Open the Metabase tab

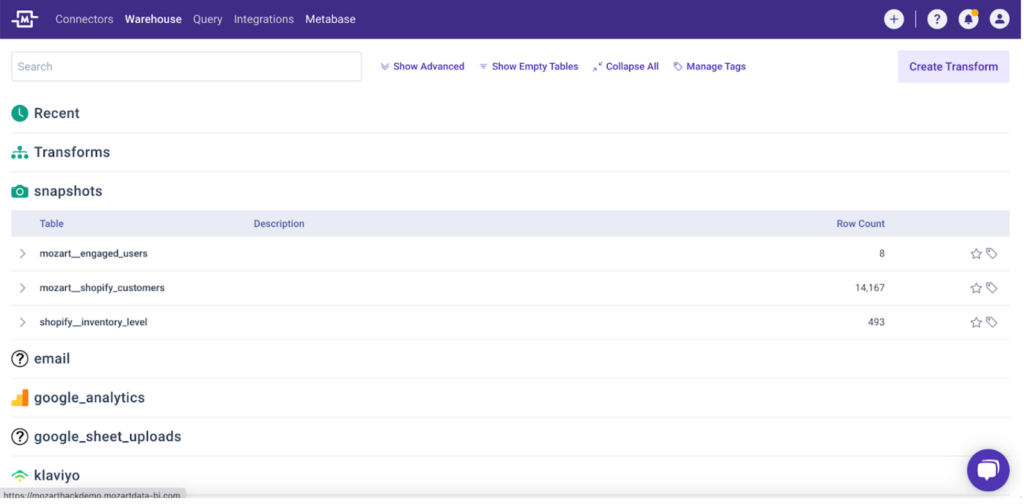tap(330, 19)
